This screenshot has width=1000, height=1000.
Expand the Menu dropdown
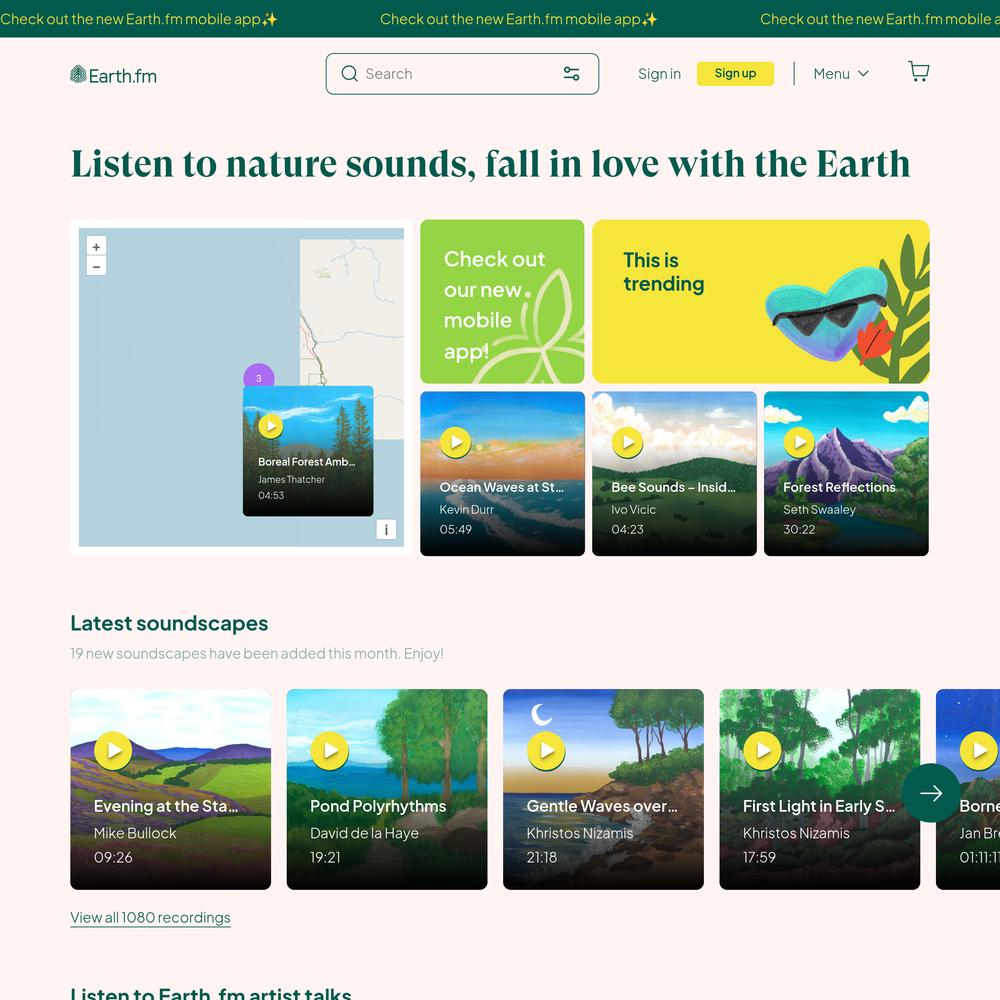pyautogui.click(x=841, y=74)
